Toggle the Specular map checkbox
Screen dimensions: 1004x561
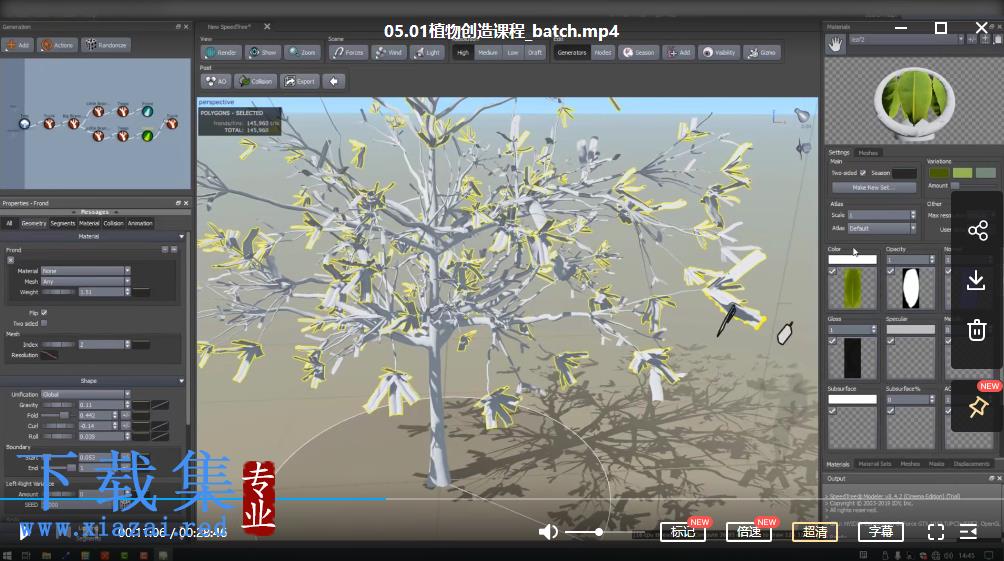click(x=891, y=341)
